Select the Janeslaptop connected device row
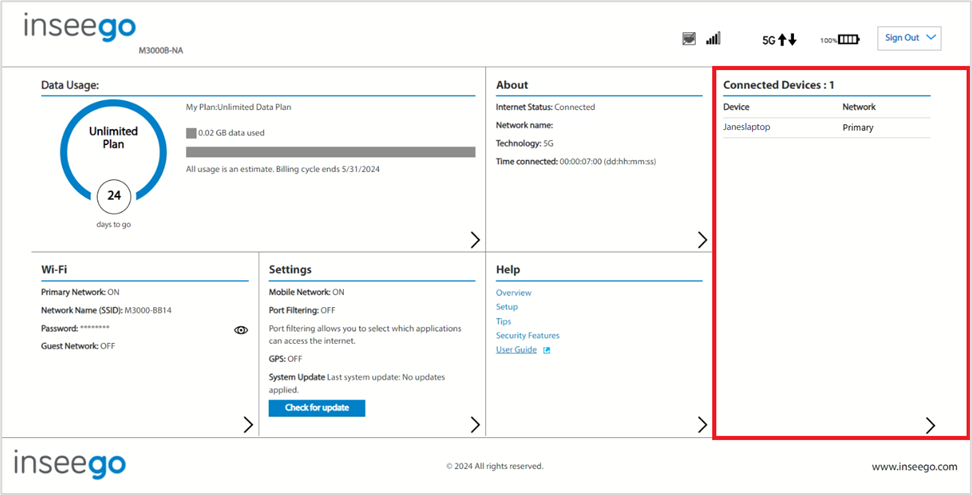The height and width of the screenshot is (495, 972). click(826, 128)
